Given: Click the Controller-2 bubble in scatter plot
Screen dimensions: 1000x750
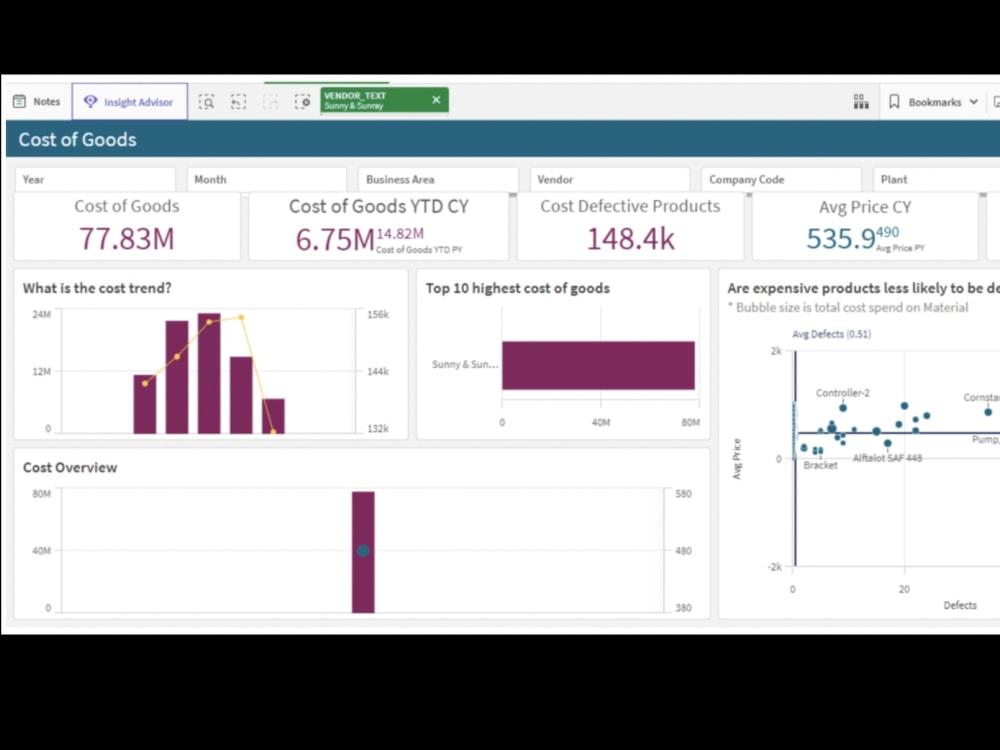Looking at the screenshot, I should click(843, 406).
